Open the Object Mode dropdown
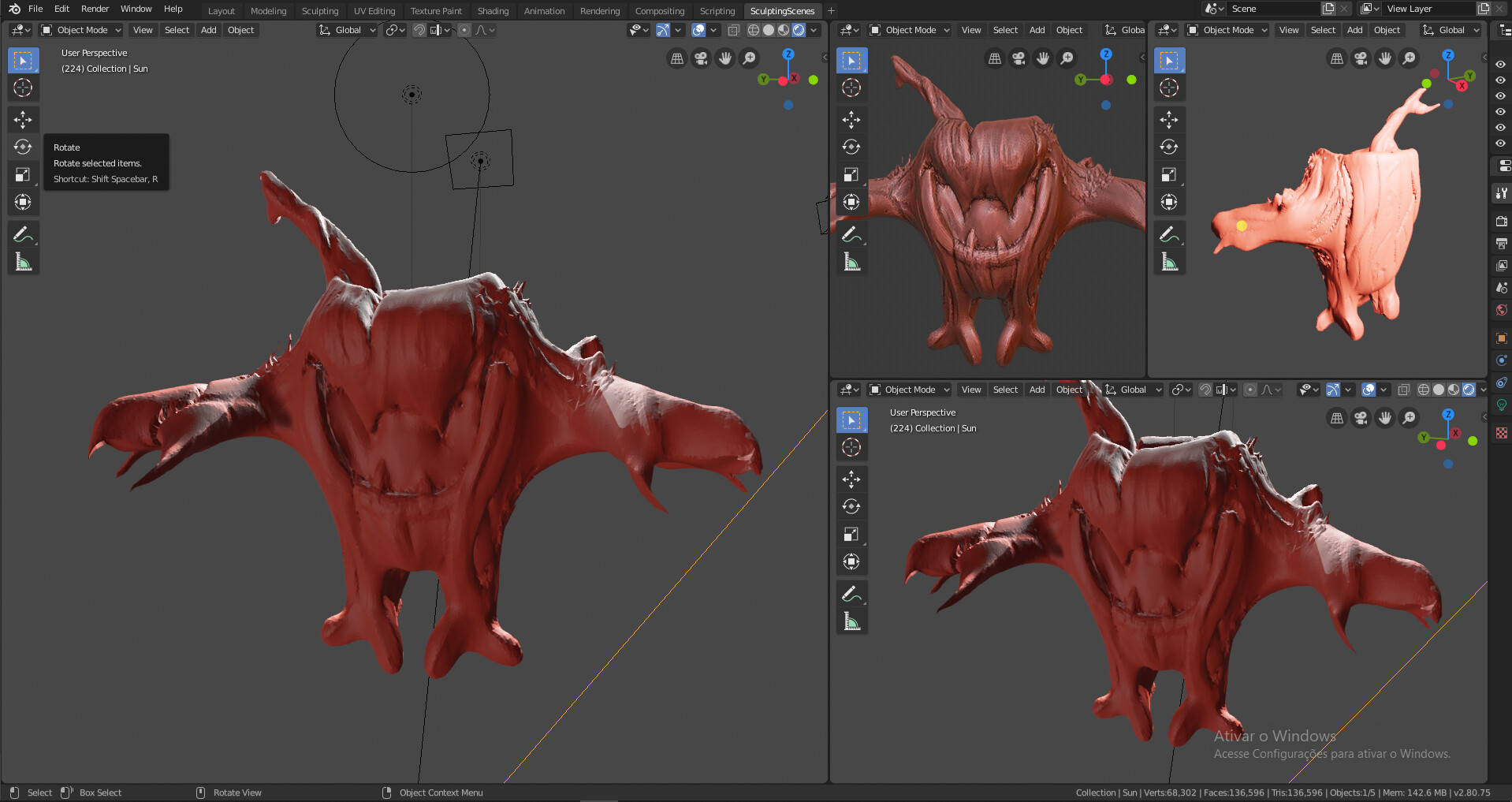 [80, 30]
